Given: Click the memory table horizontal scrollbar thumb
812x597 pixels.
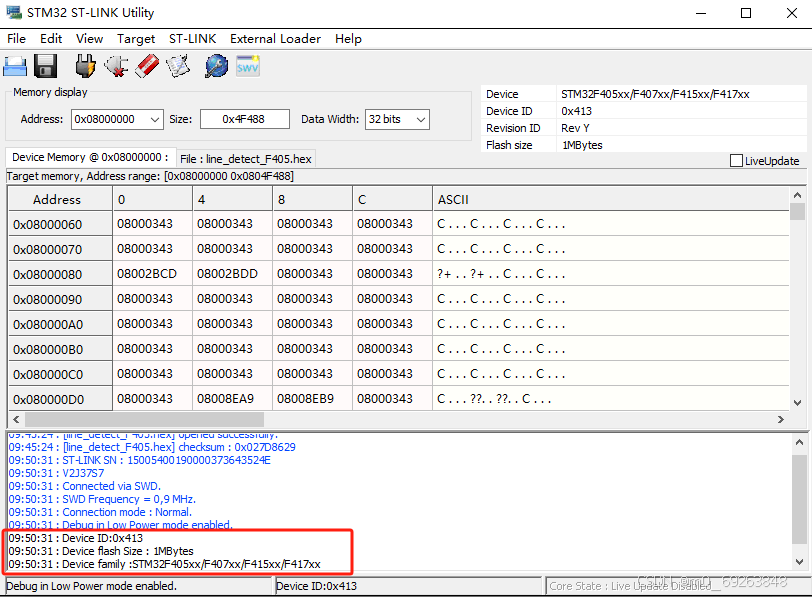Looking at the screenshot, I should pyautogui.click(x=144, y=419).
